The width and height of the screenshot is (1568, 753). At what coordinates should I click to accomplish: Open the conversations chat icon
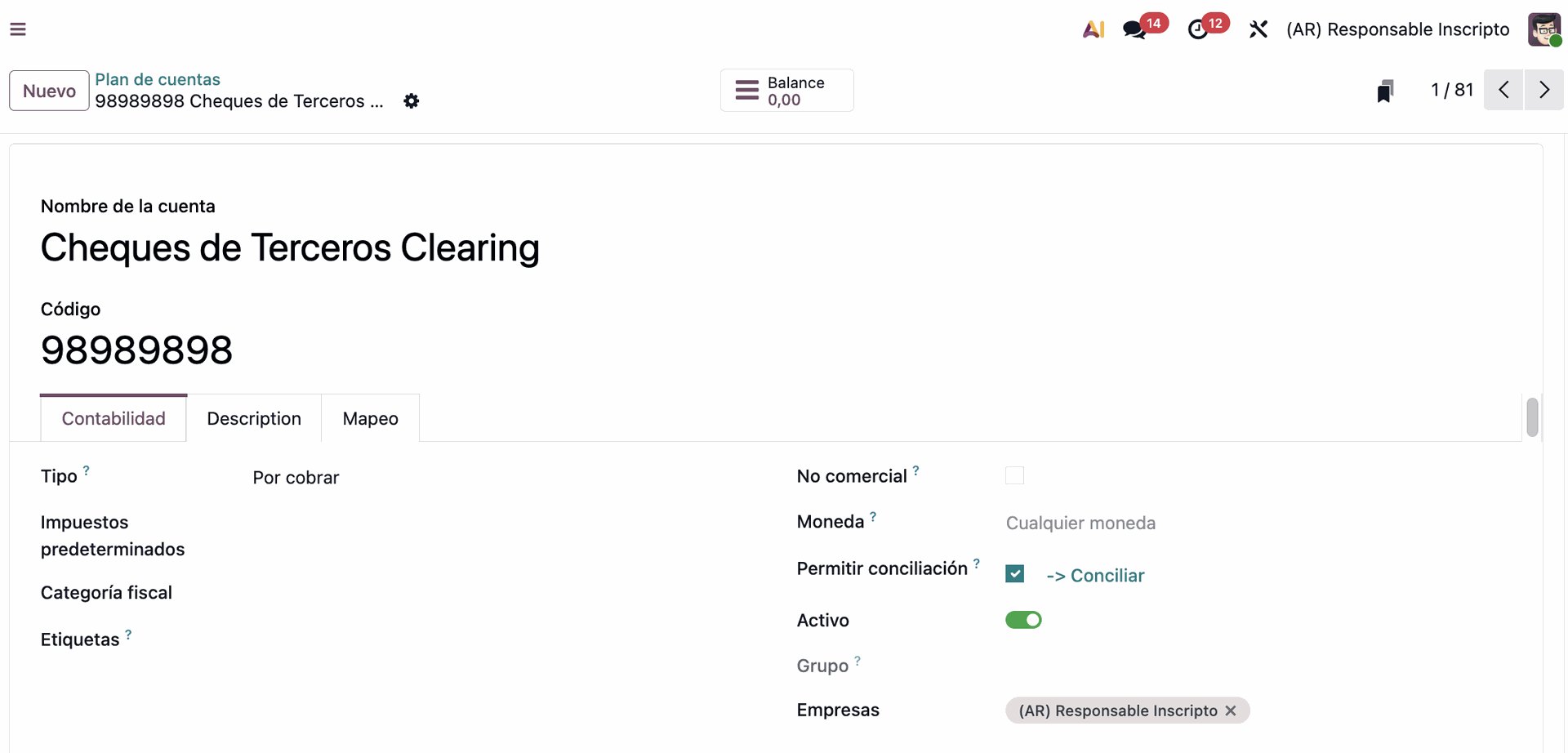coord(1134,29)
